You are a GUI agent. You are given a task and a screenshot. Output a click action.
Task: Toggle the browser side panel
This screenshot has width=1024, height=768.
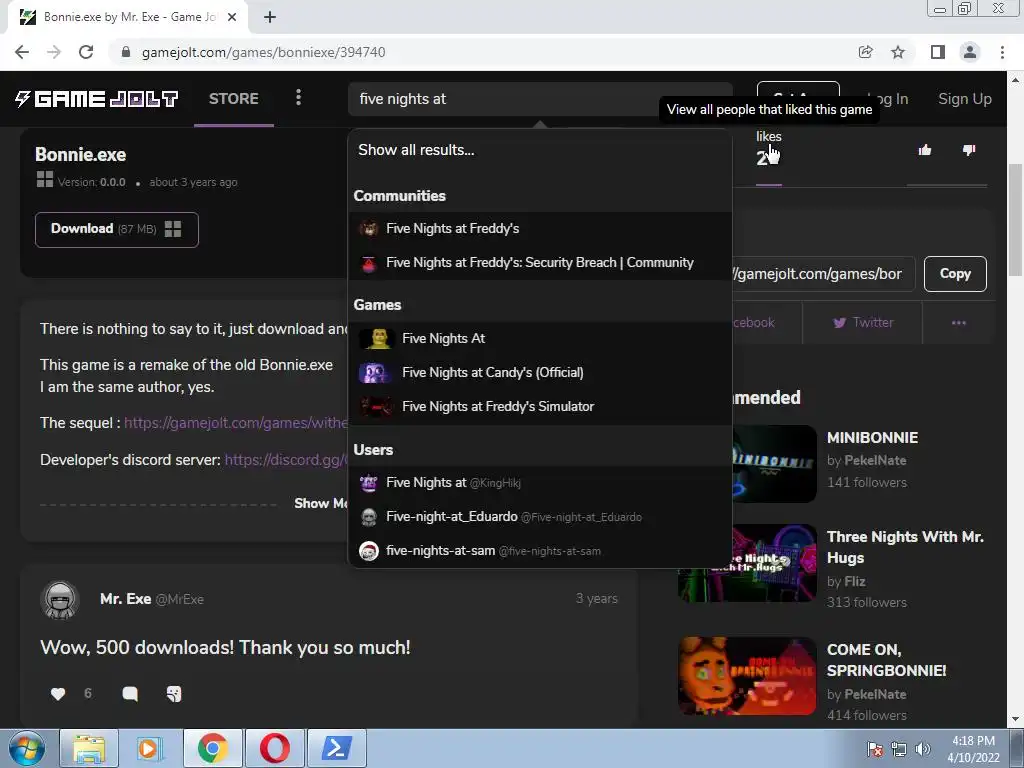938,52
